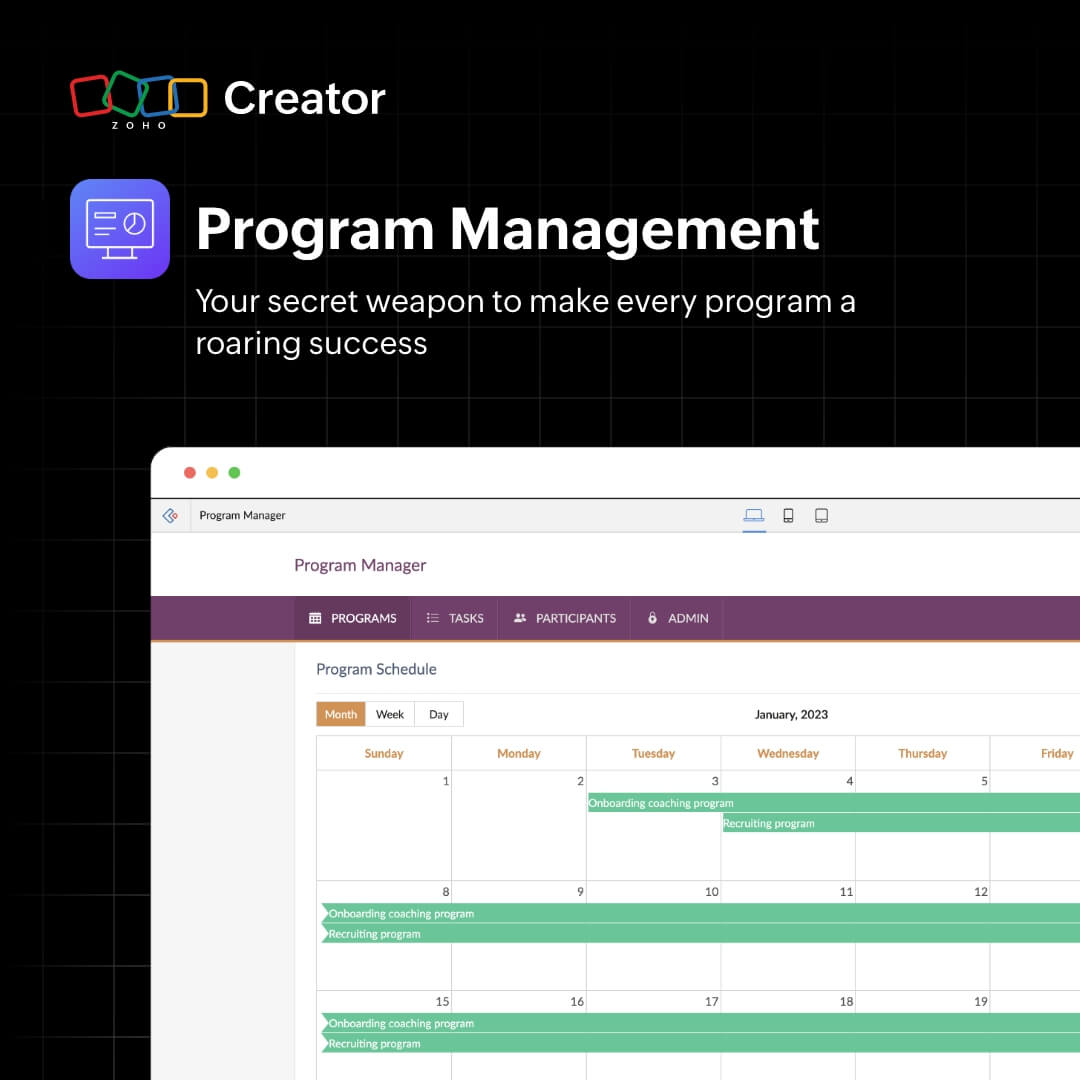The image size is (1080, 1080).
Task: Select the desktop preview icon
Action: click(x=754, y=514)
